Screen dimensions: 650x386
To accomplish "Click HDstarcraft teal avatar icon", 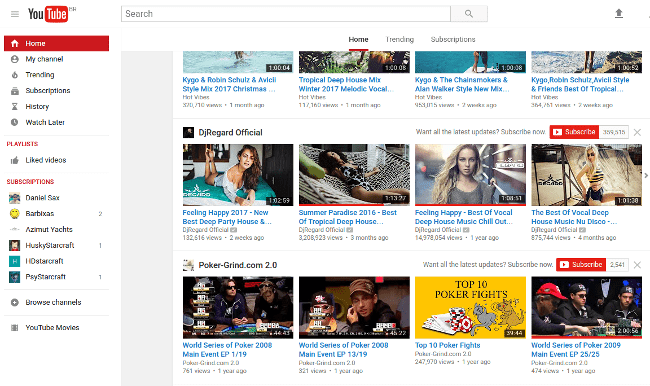I will [x=15, y=261].
